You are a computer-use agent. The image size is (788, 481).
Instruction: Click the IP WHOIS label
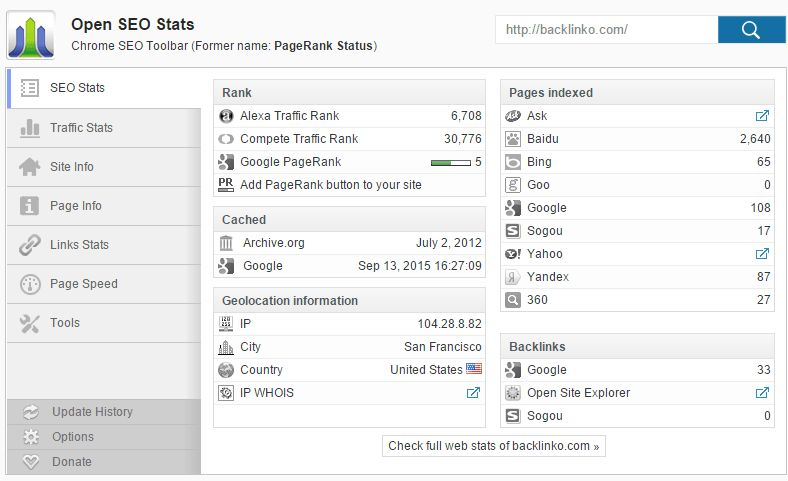pos(267,393)
